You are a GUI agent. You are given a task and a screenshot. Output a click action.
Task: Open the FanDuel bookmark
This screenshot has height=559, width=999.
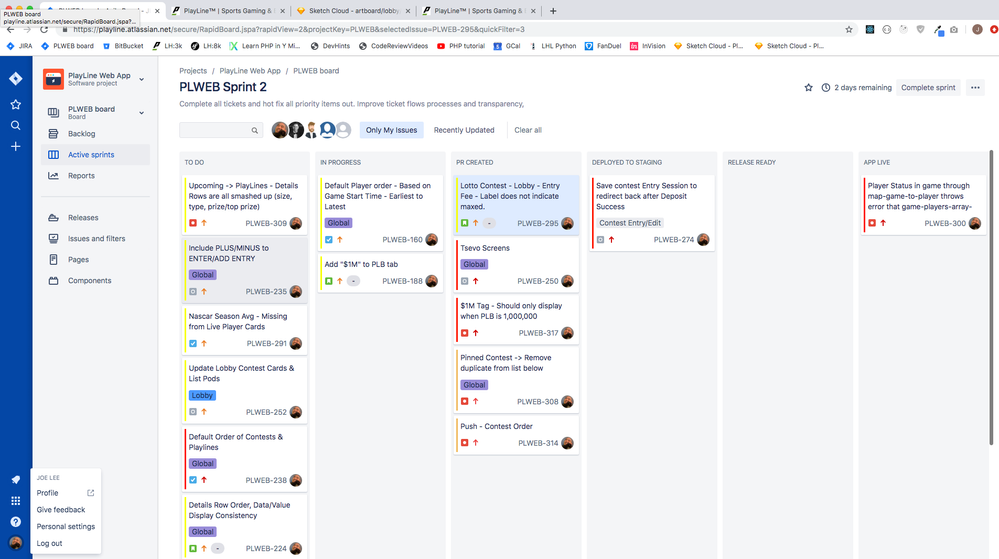tap(603, 46)
